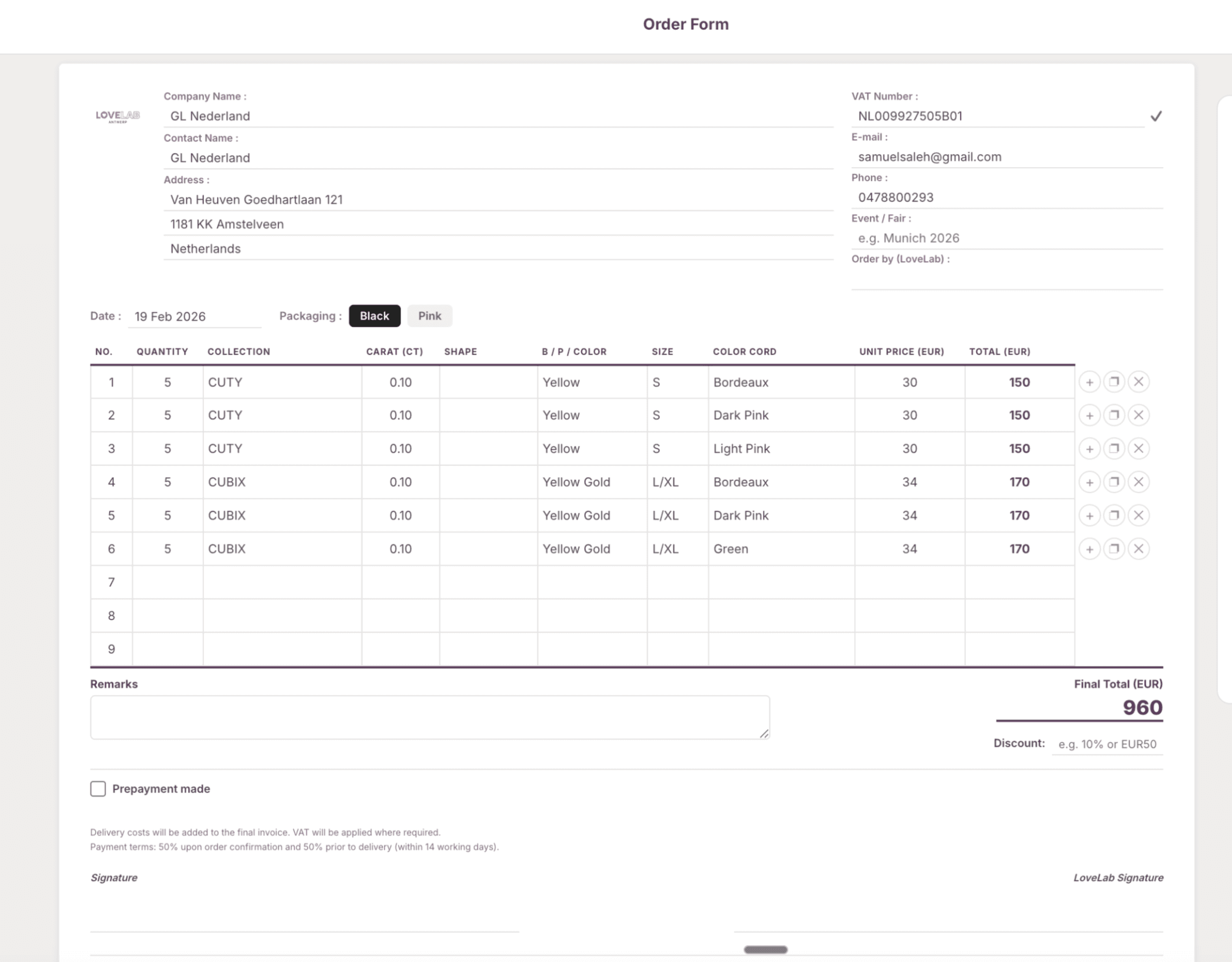
Task: Duplicate the first CUTY Yellow Bordeaux row
Action: coord(1115,382)
